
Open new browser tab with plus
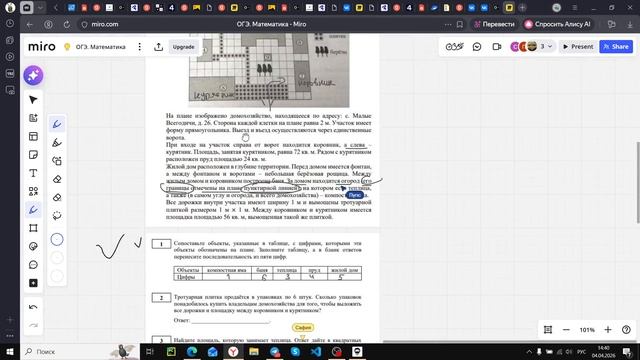(522, 7)
